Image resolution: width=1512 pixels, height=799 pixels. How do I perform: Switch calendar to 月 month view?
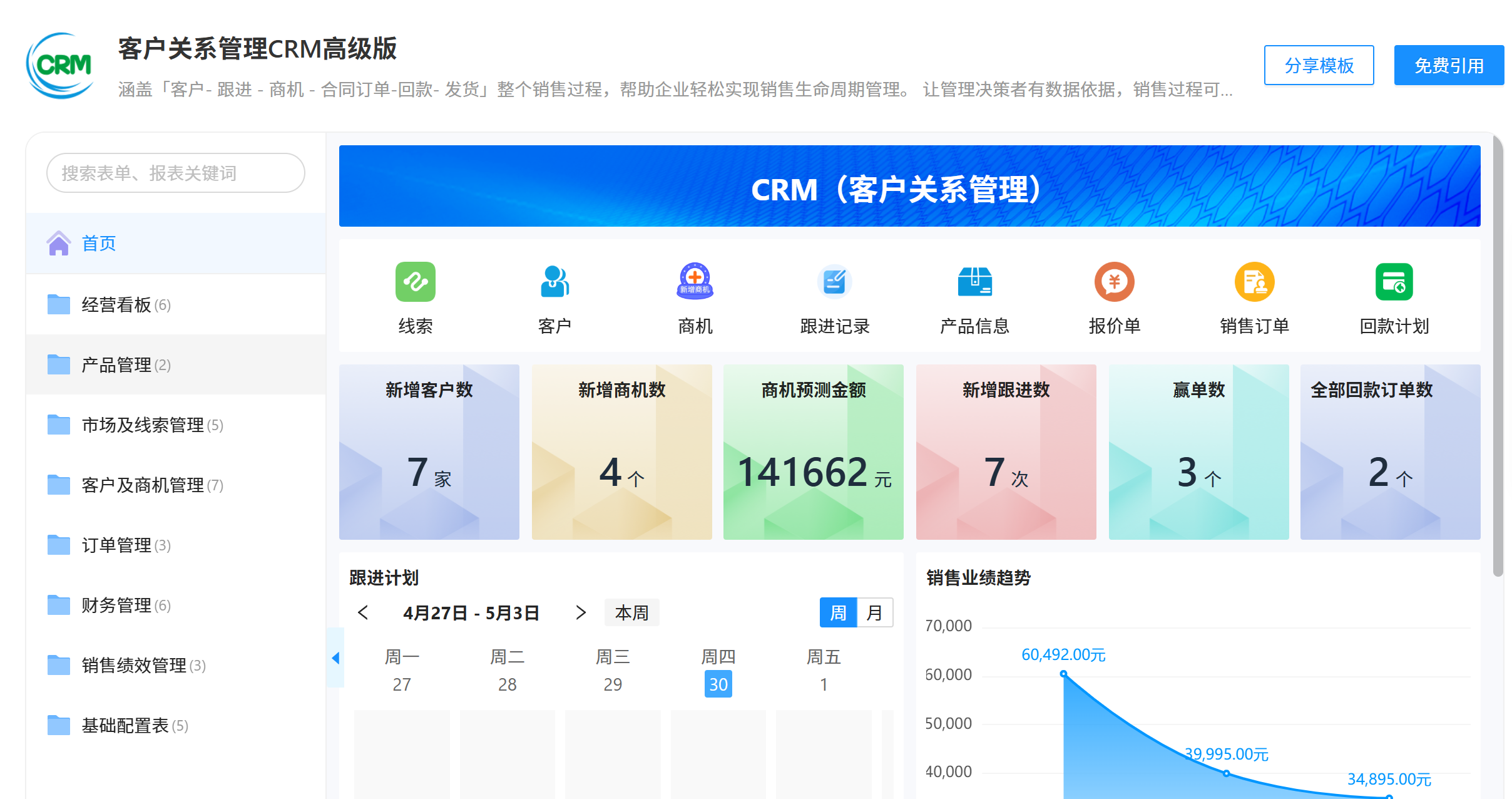[x=875, y=612]
